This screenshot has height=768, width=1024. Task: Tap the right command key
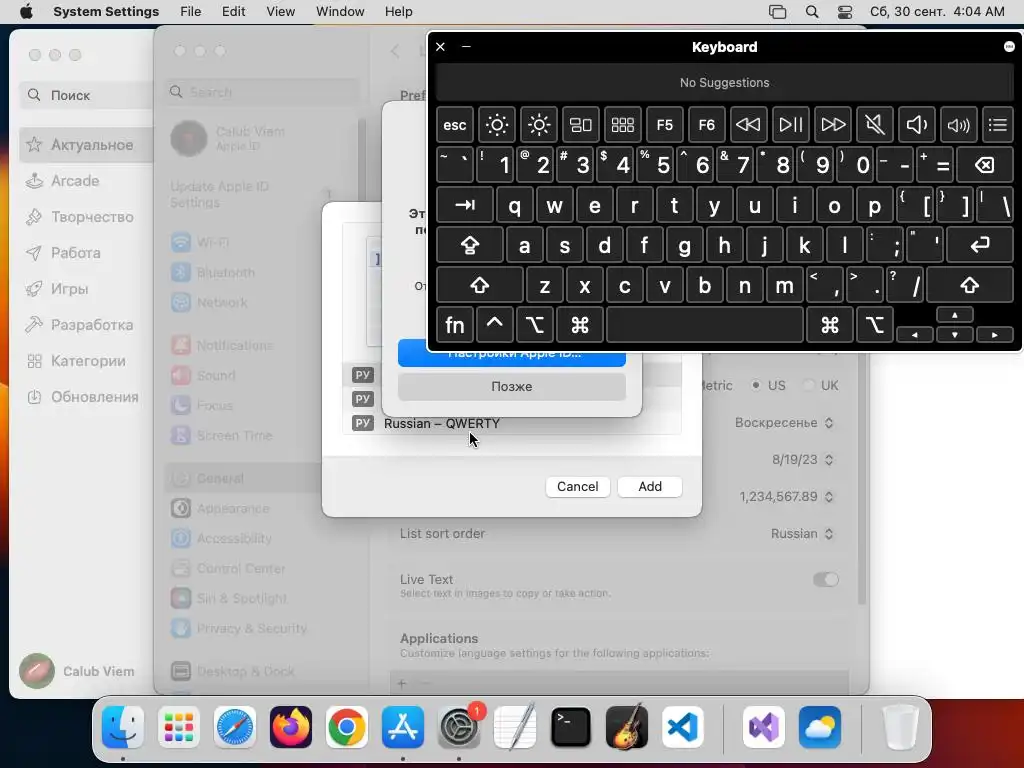coord(829,325)
